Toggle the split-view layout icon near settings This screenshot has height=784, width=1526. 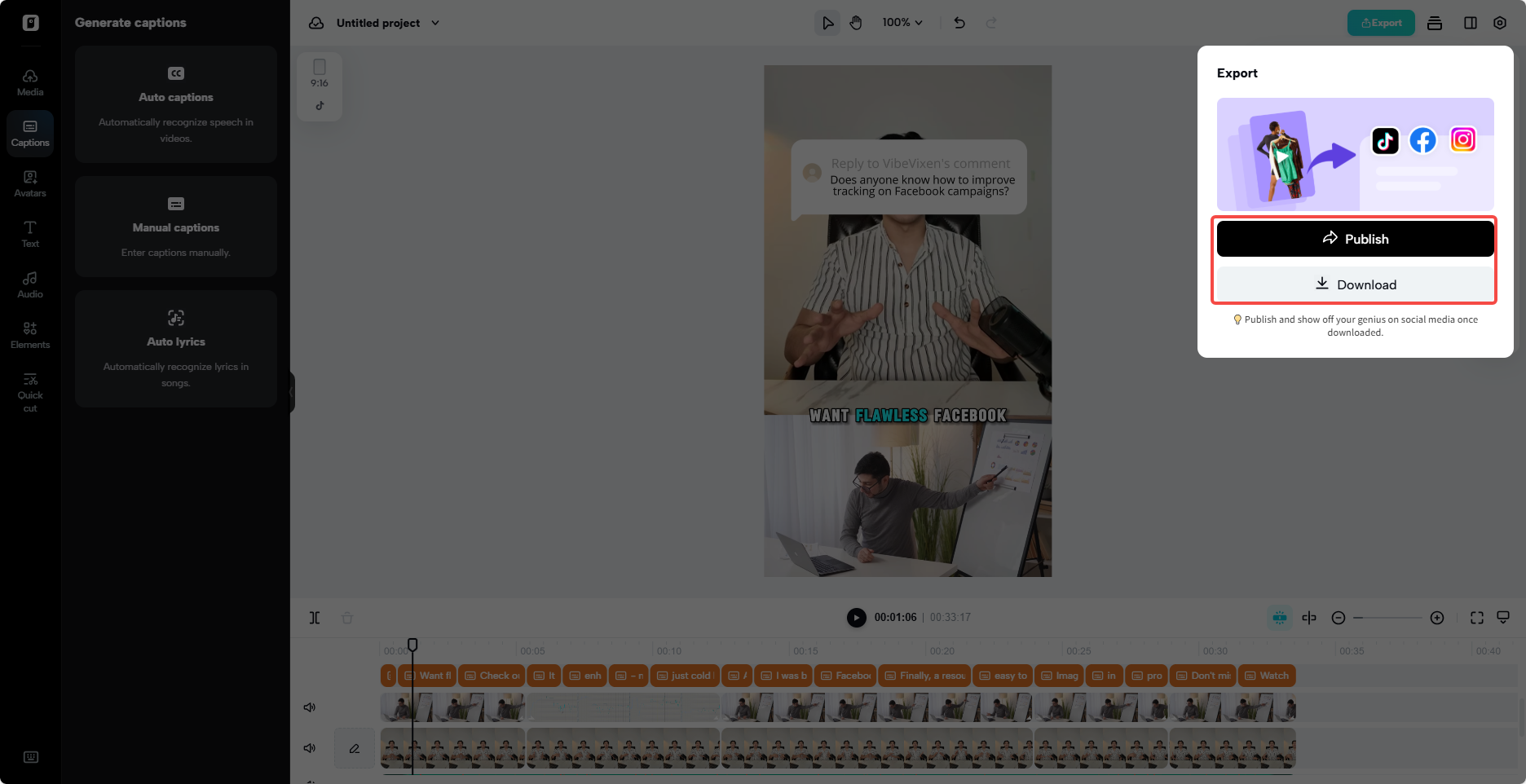tap(1471, 23)
